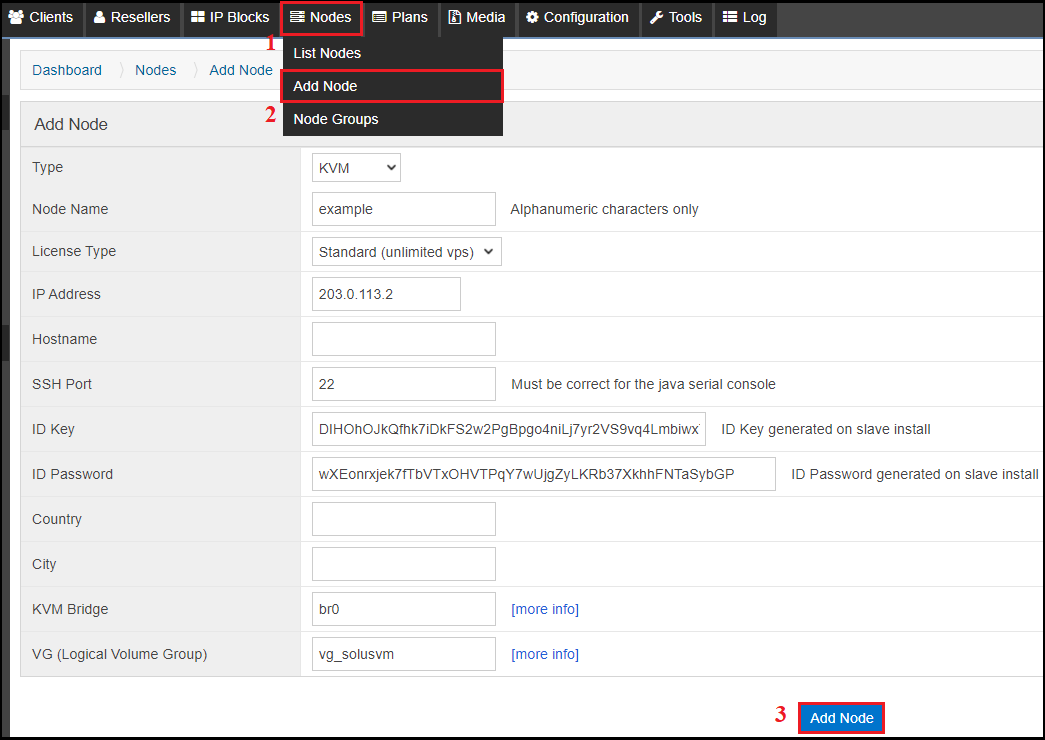Focus the Node Name text field
This screenshot has height=740, width=1045.
point(404,209)
